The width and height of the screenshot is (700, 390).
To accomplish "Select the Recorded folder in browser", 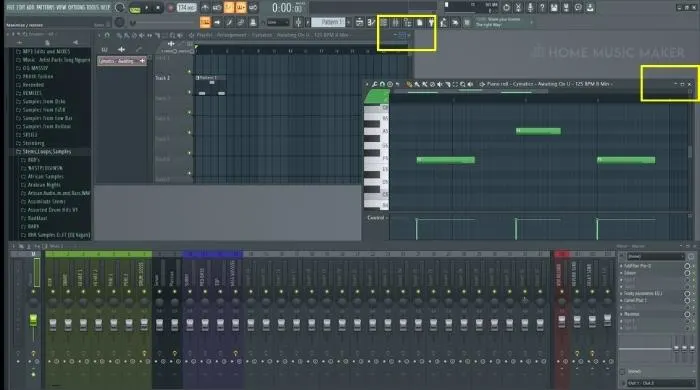I will 33,85.
